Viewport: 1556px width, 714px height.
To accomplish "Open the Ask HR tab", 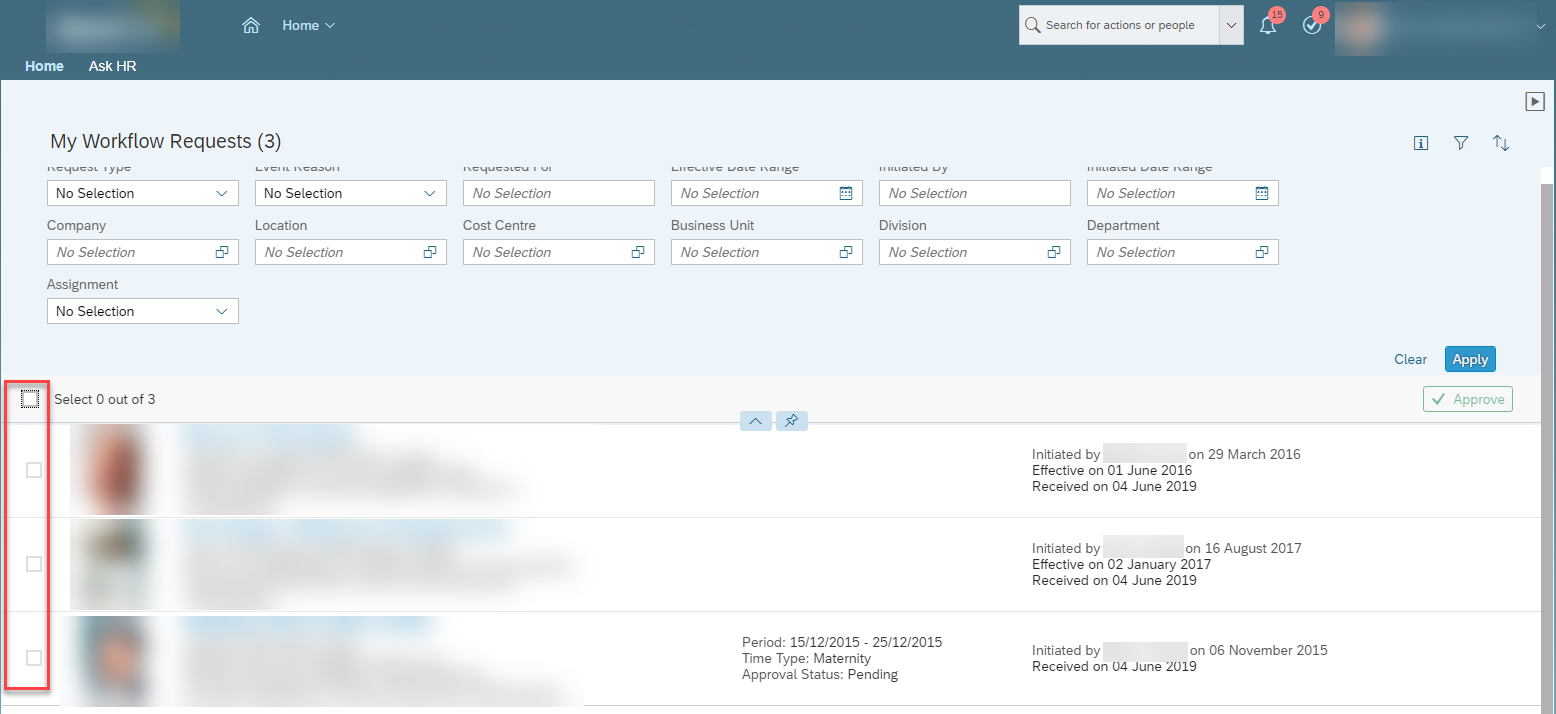I will pyautogui.click(x=113, y=66).
